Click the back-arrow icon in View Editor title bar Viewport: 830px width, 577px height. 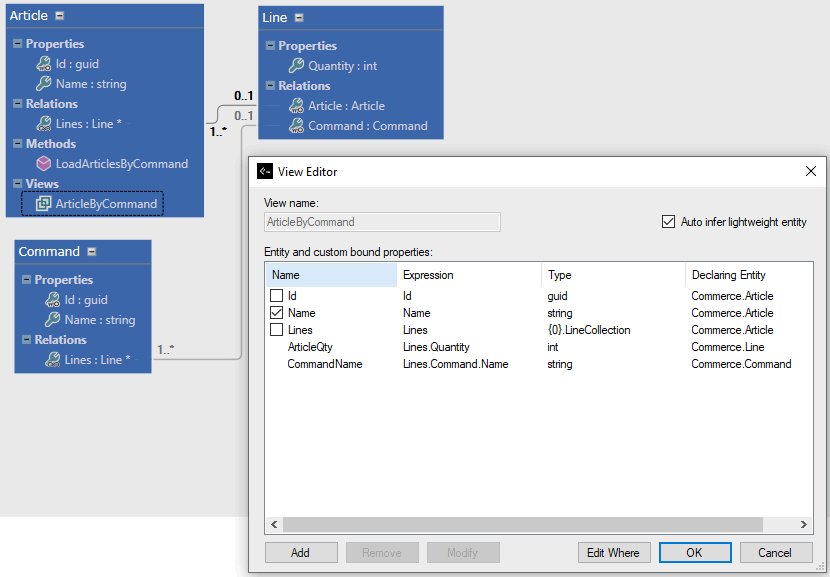[x=264, y=171]
